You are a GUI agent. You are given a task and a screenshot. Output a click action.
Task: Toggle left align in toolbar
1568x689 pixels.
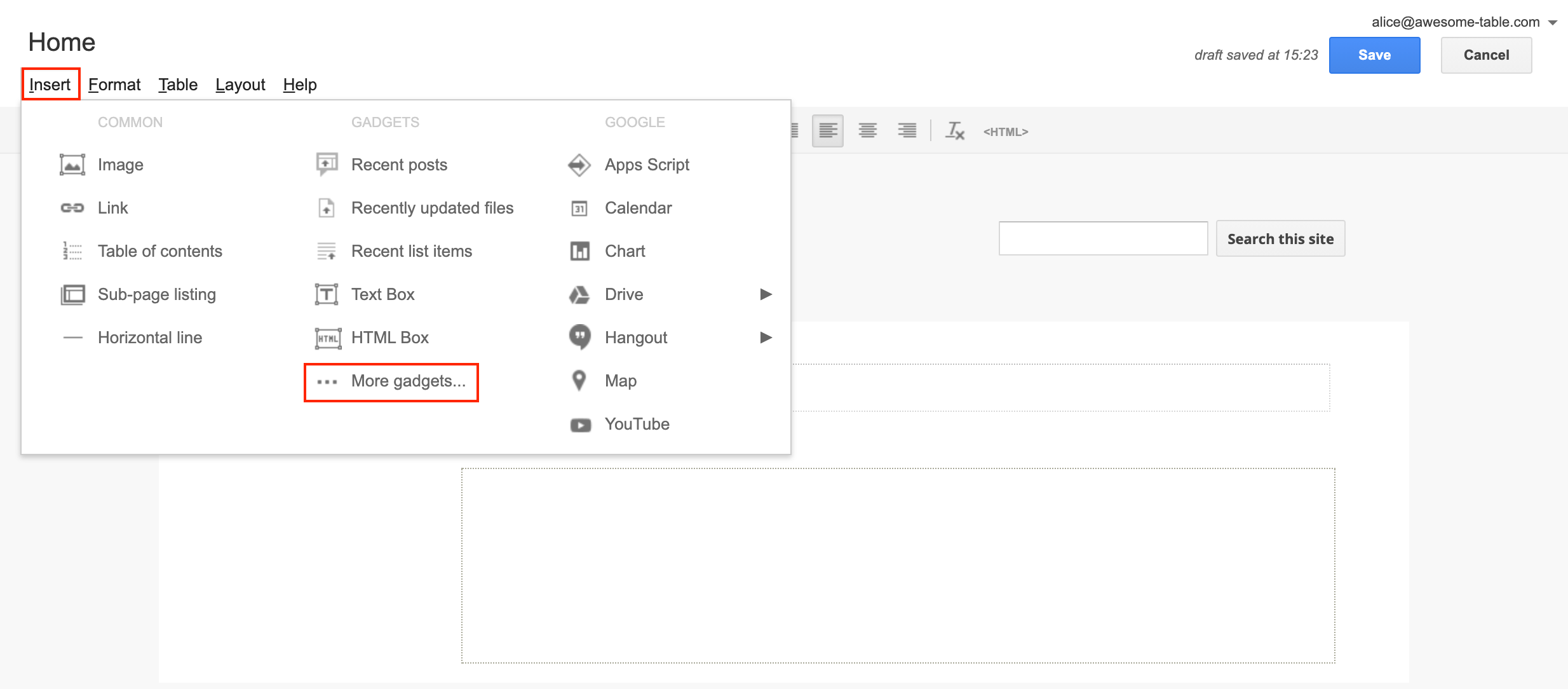827,132
